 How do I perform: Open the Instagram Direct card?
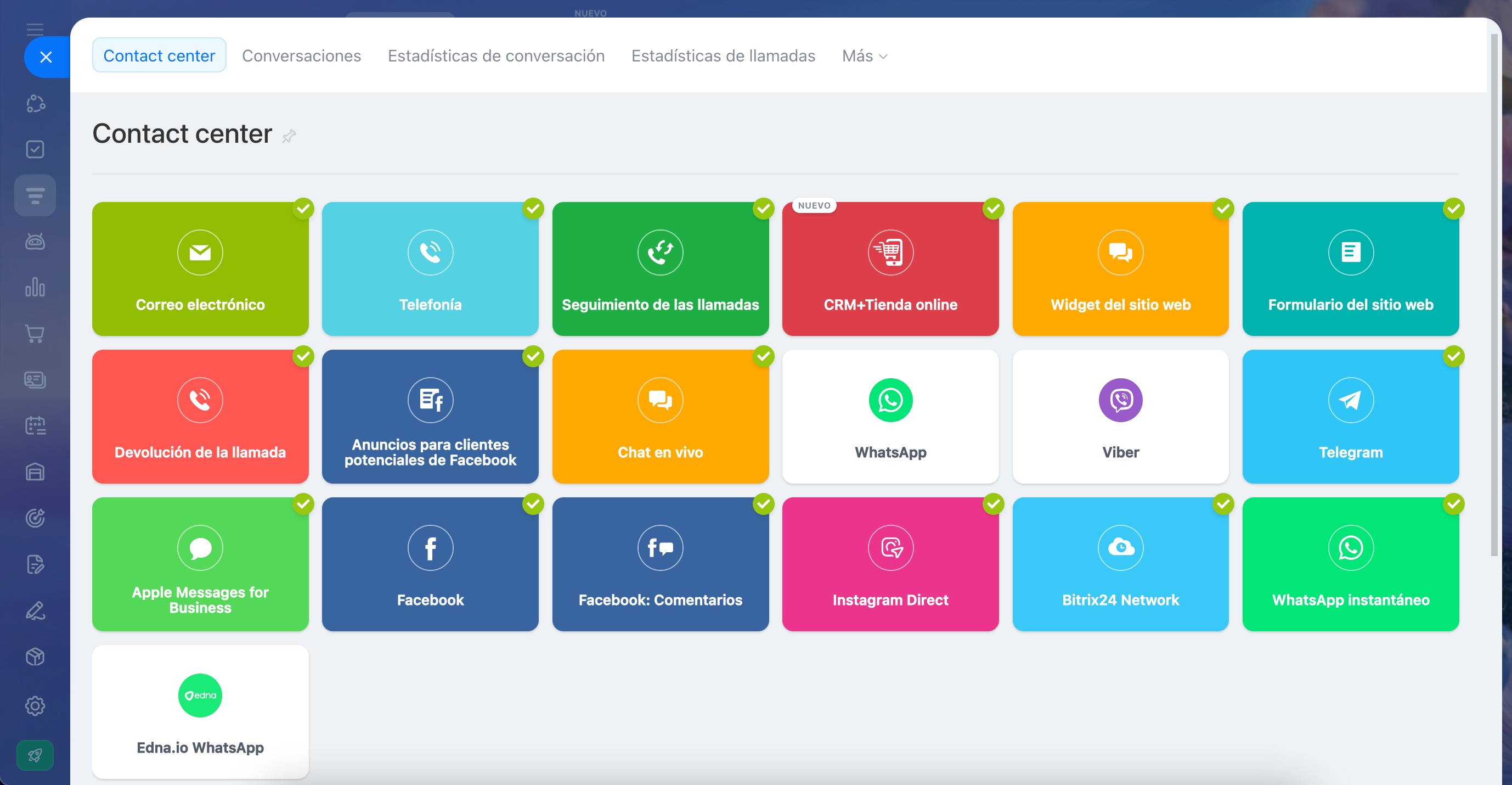pyautogui.click(x=890, y=564)
